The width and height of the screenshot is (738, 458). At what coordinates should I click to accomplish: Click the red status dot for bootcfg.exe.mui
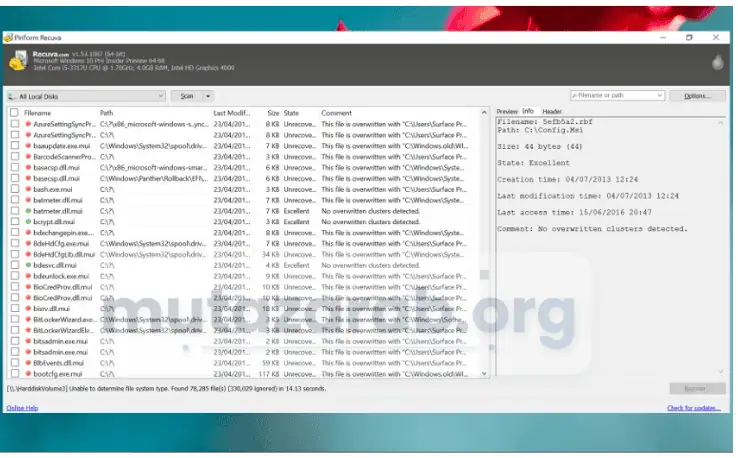tap(28, 374)
